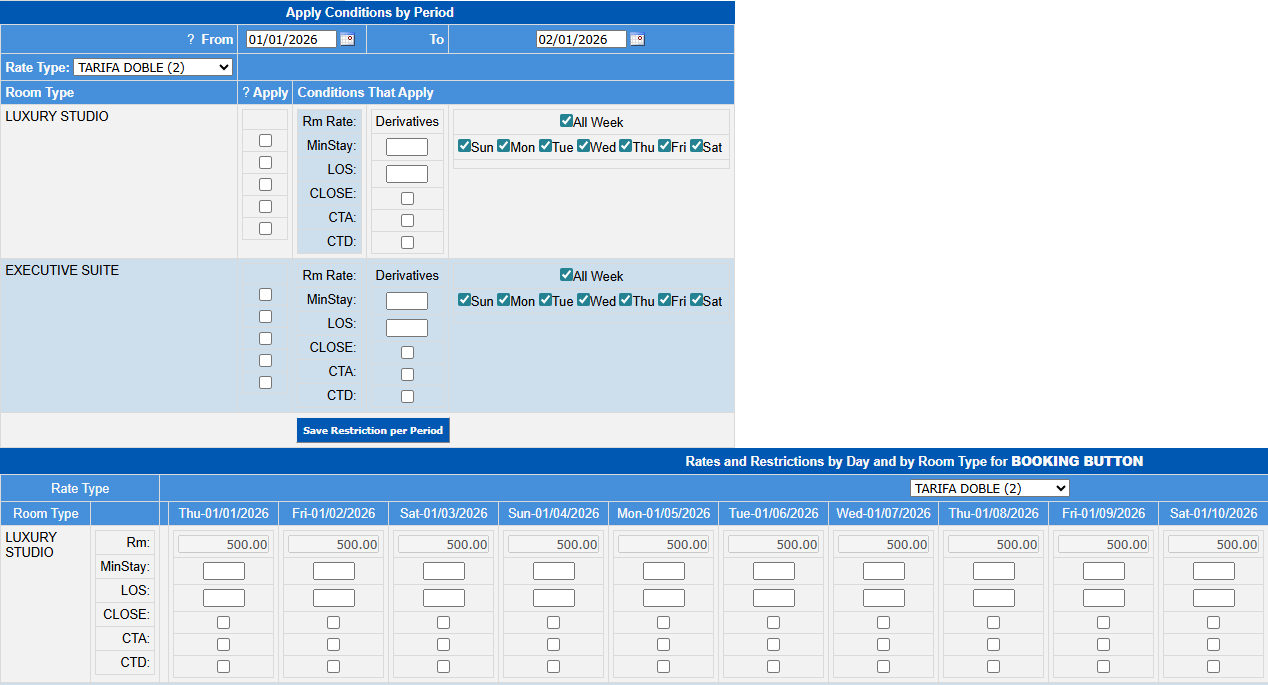Image resolution: width=1268 pixels, height=685 pixels.
Task: Click Save Restriction per Period button
Action: [x=373, y=430]
